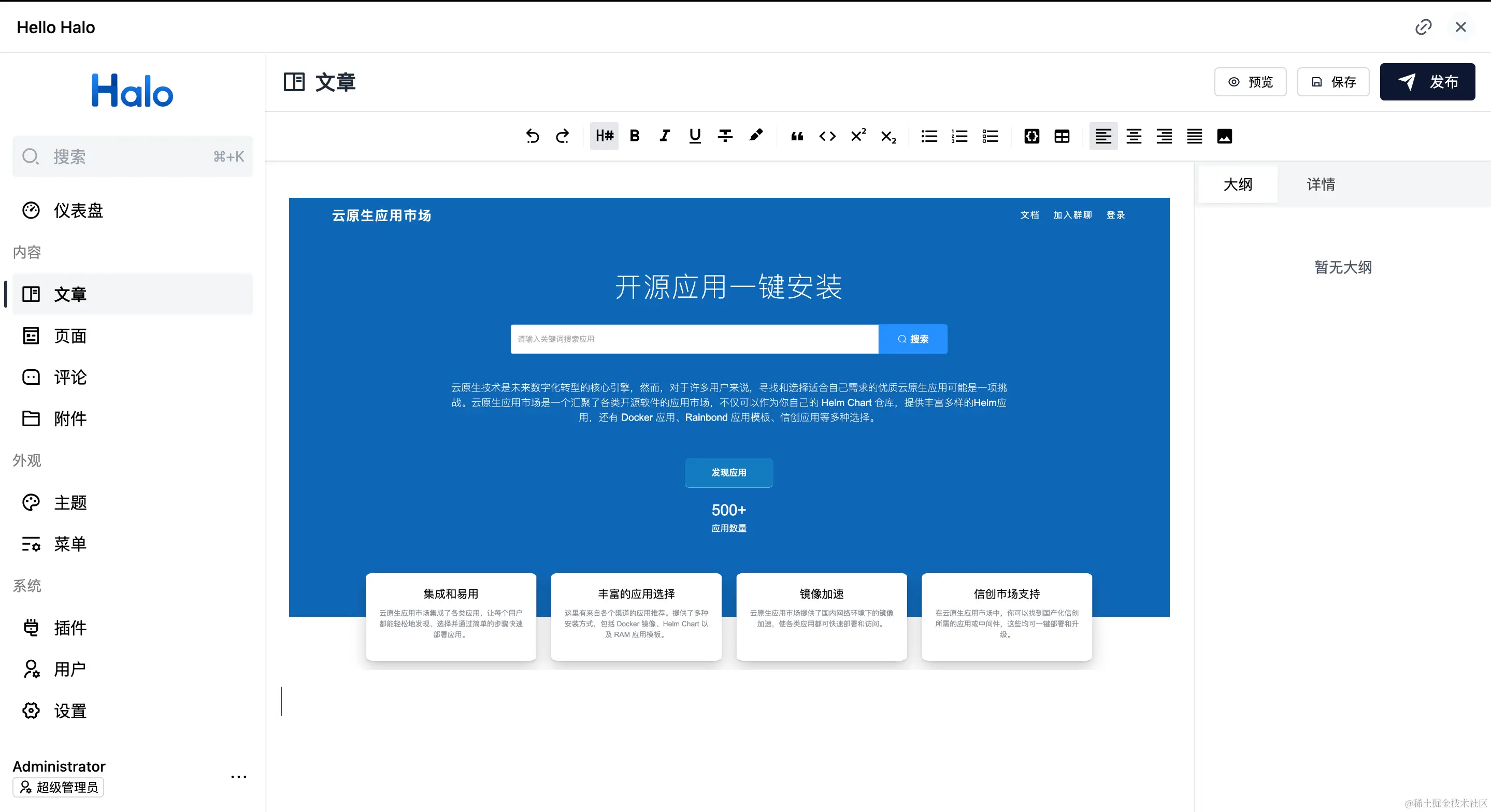Insert a code block

(x=1031, y=136)
